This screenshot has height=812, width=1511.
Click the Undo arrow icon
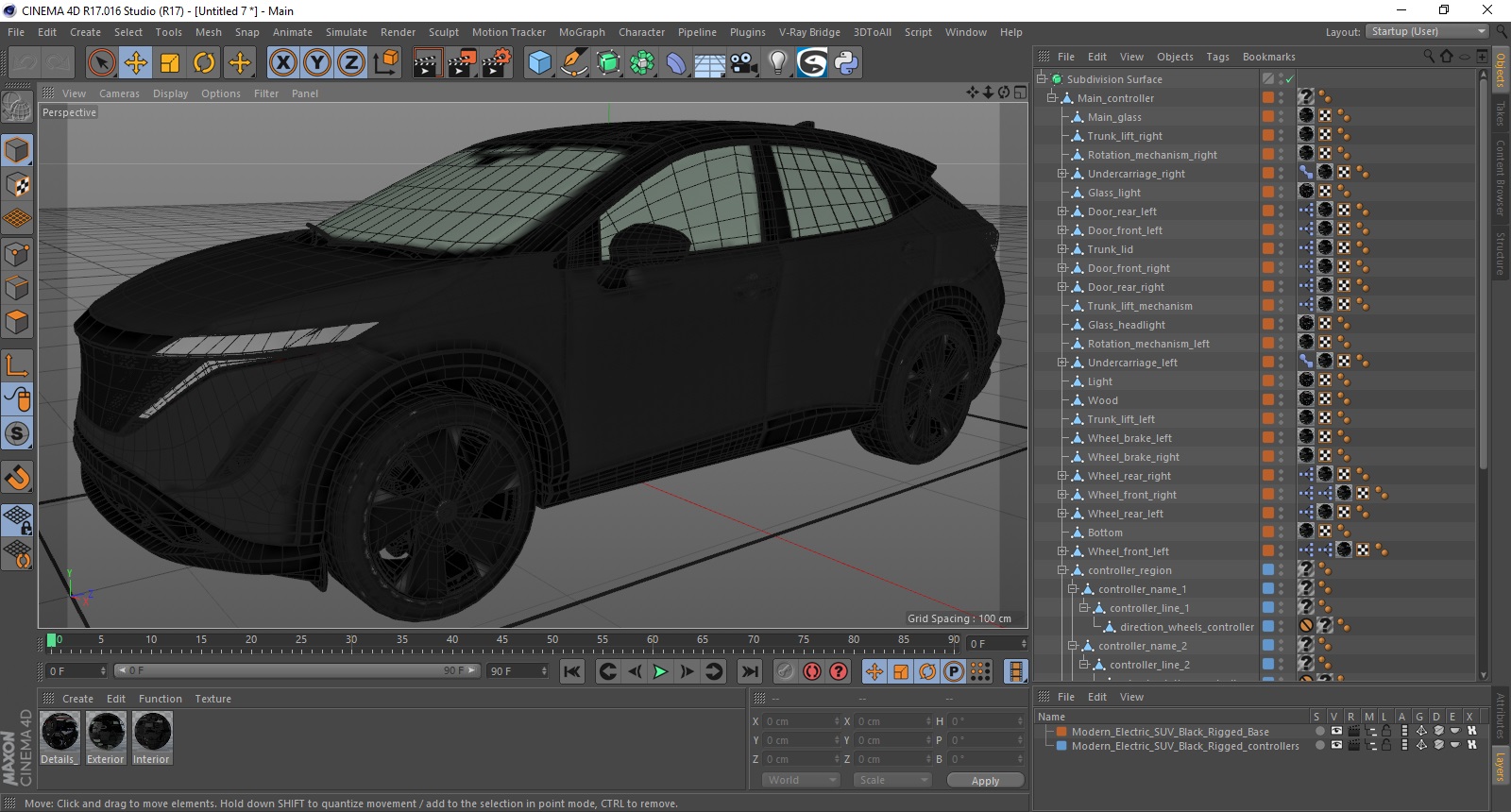coord(25,63)
